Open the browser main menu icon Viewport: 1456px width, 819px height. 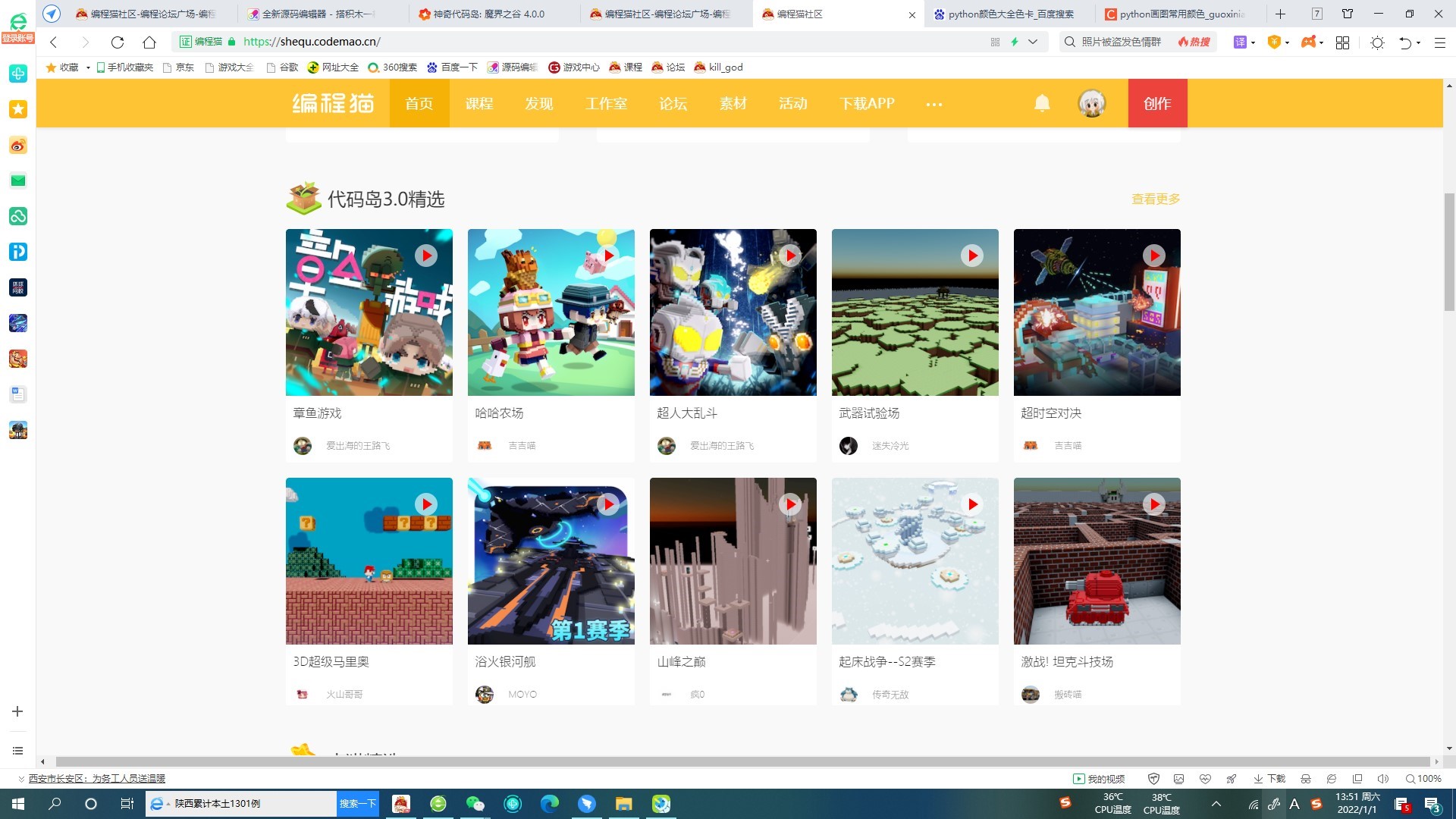(1439, 42)
